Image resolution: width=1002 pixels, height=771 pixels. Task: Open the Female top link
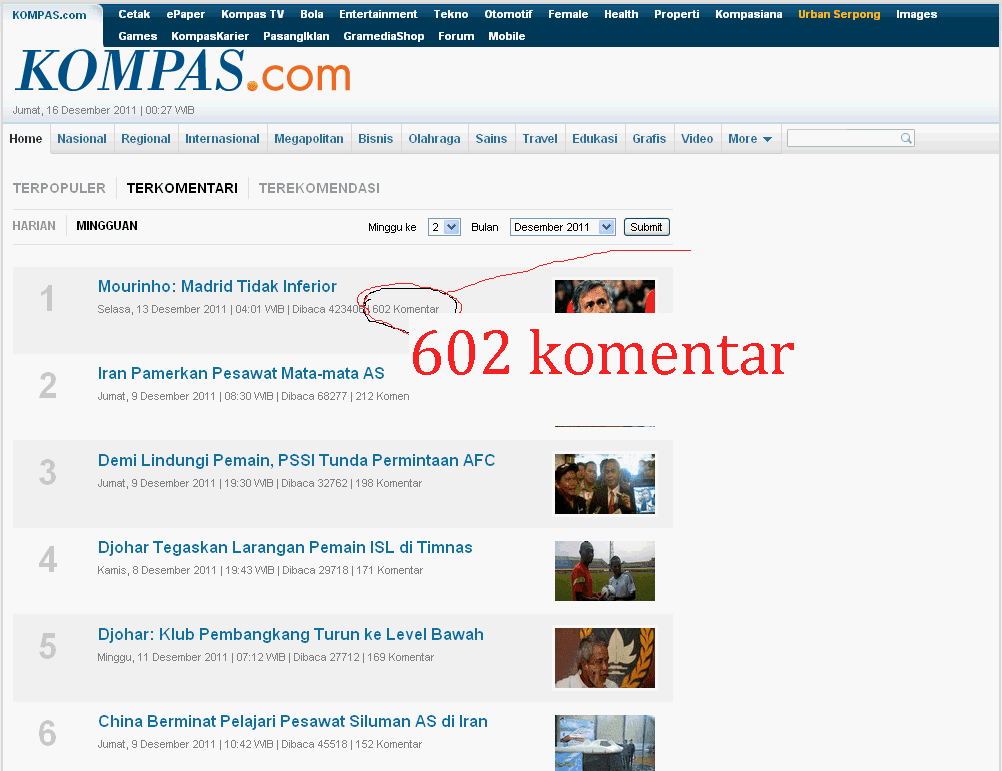coord(568,14)
